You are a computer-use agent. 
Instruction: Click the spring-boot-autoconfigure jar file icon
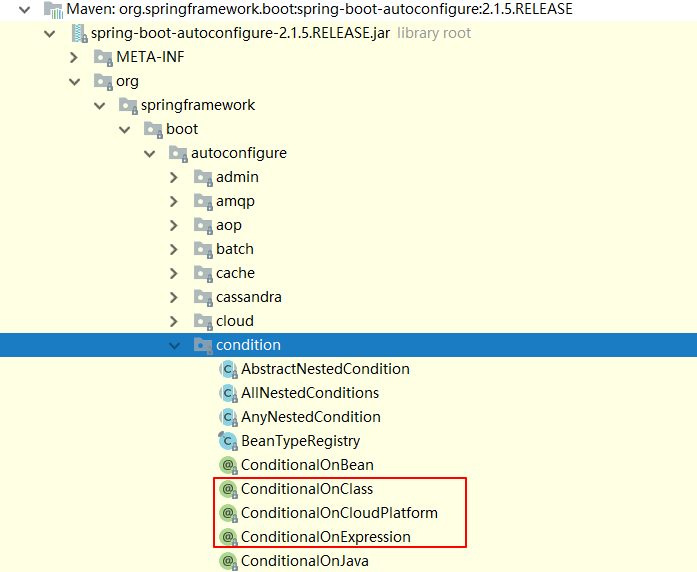coord(79,33)
